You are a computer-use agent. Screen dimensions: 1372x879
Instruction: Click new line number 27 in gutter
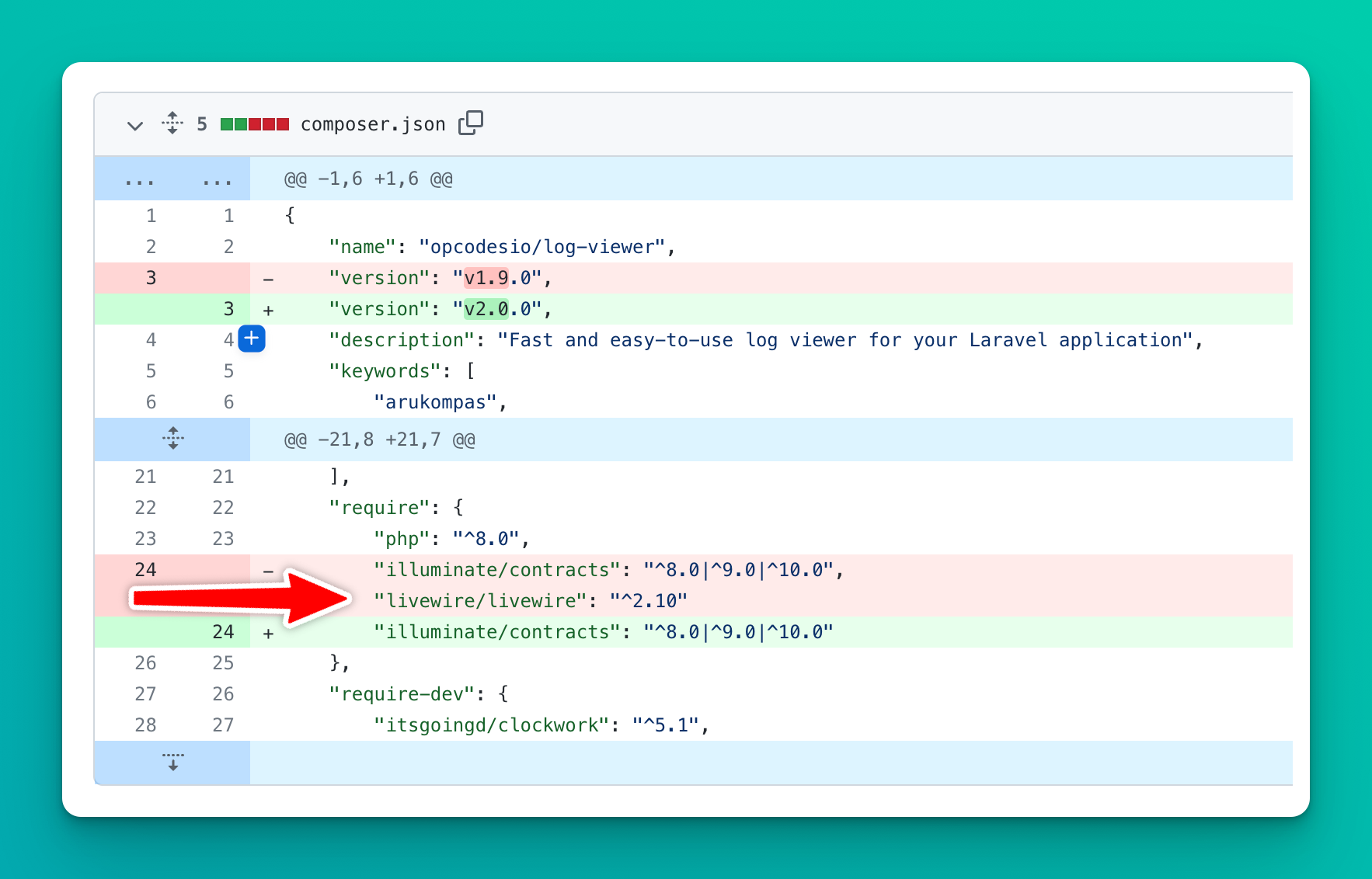tap(223, 725)
